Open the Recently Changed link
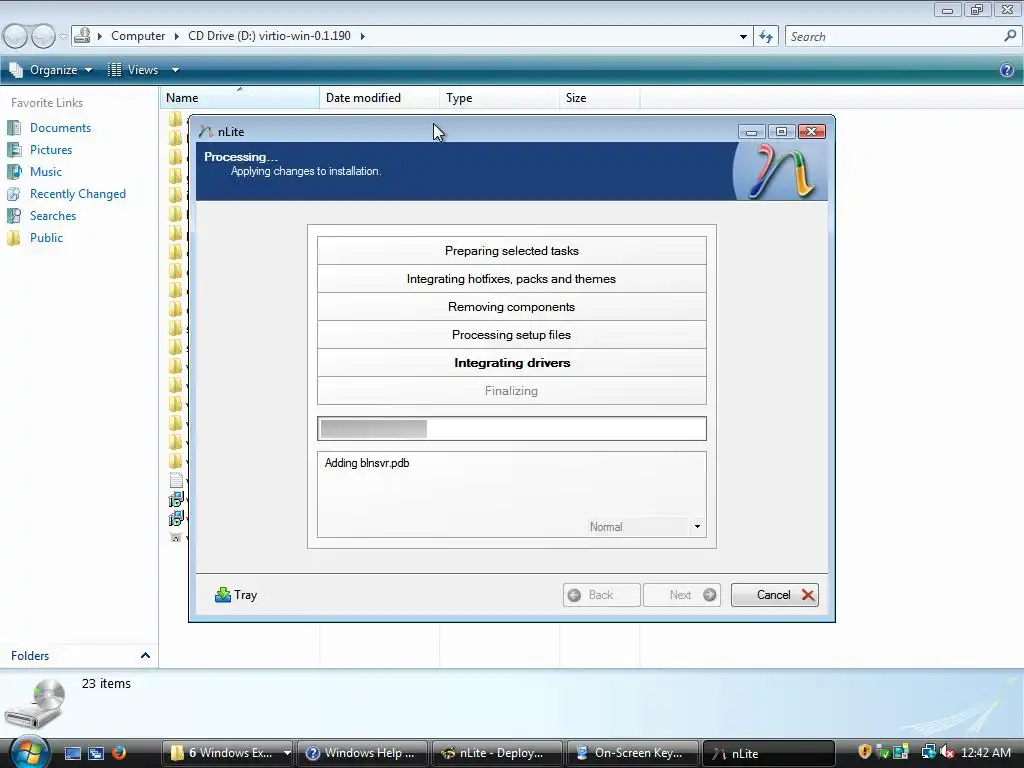 tap(78, 194)
